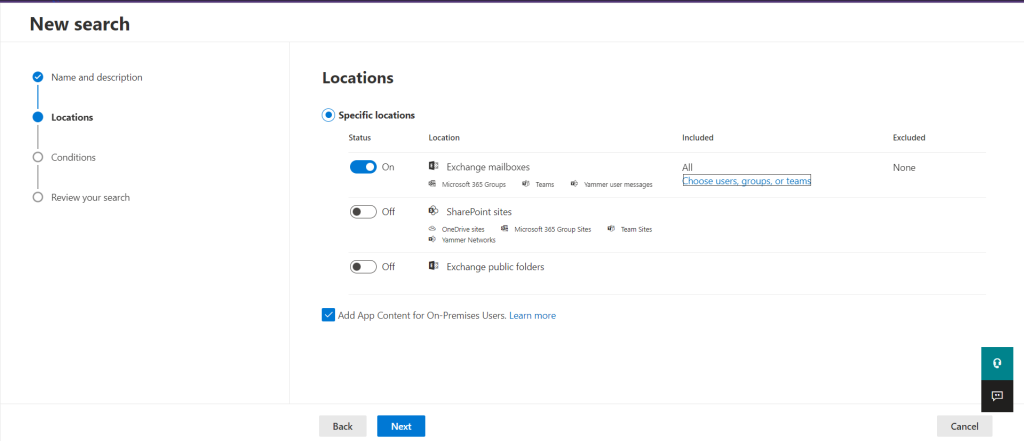Screen dimensions: 1024x441
Task: Click the Team Sites icon
Action: pos(611,229)
